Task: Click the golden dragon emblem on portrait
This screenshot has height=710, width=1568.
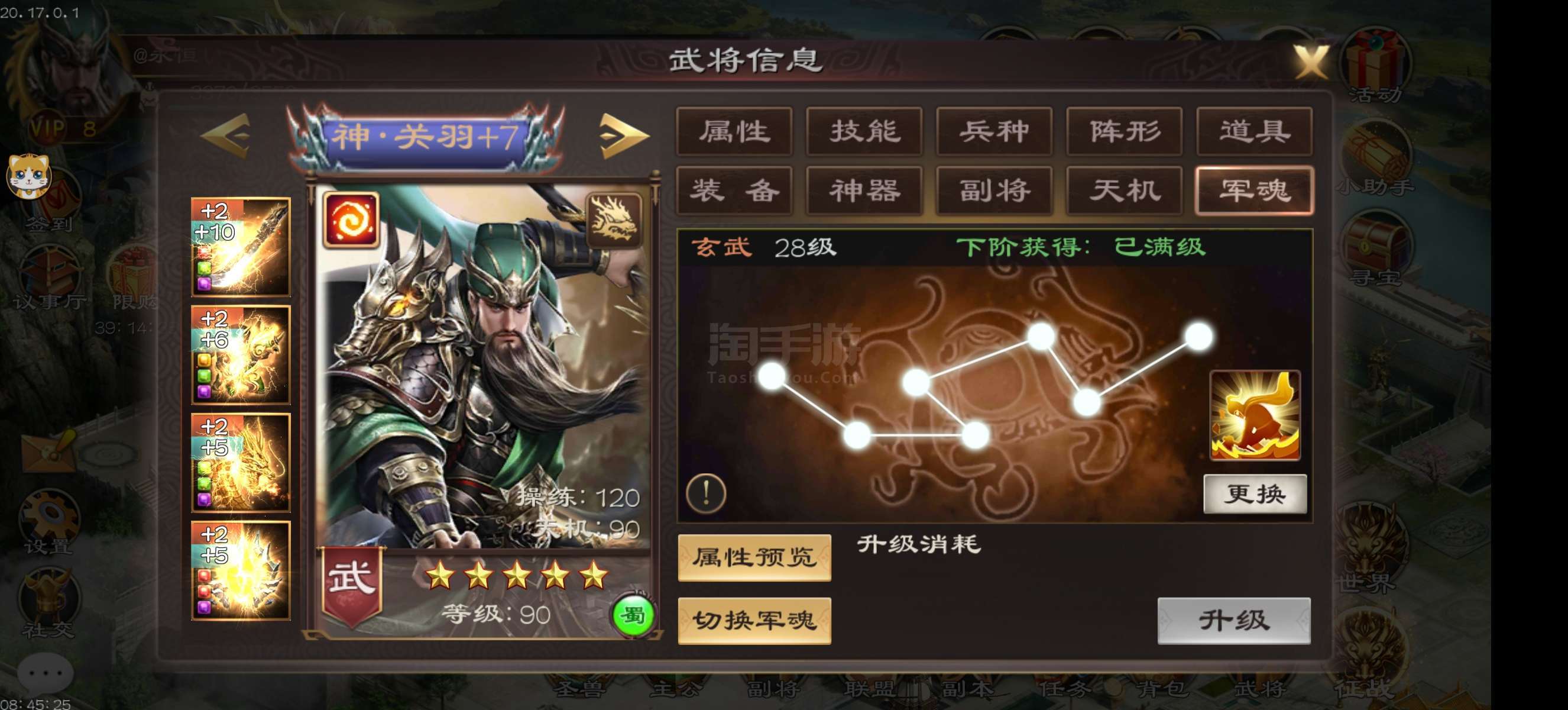Action: 614,219
